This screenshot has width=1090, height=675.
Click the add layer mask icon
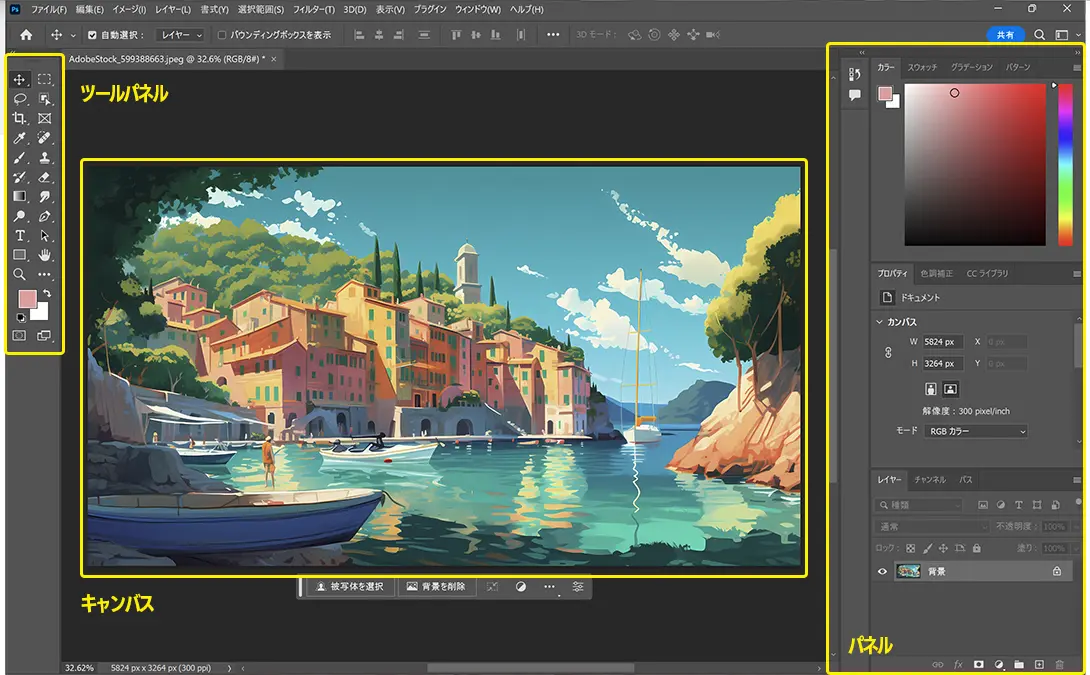978,665
